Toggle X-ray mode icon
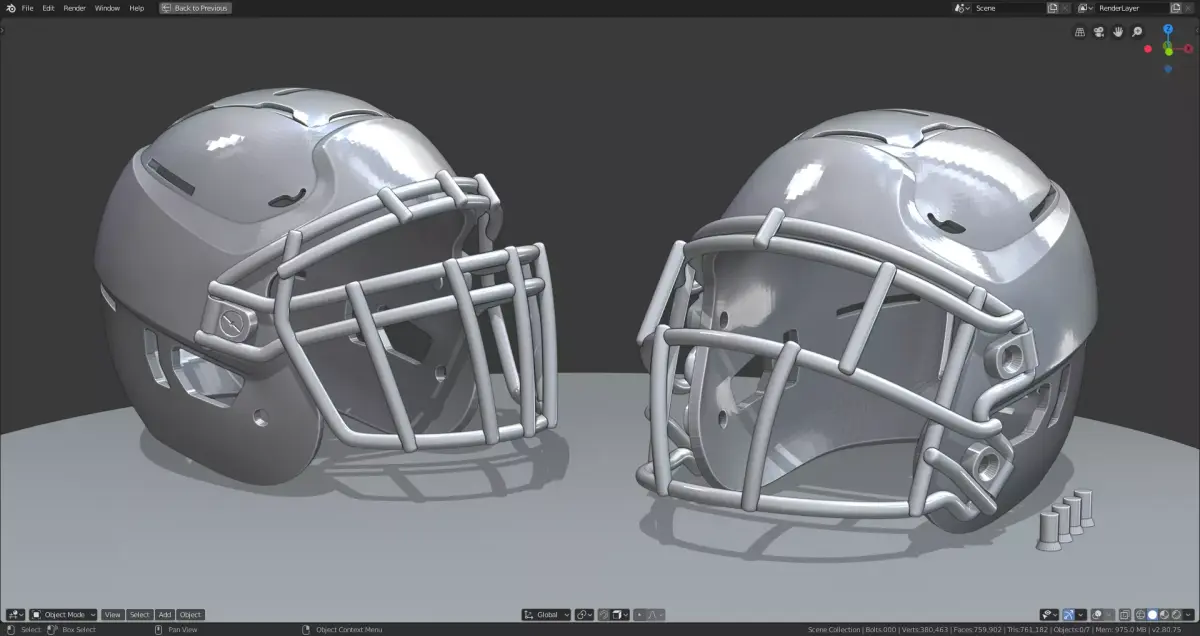 [1125, 615]
